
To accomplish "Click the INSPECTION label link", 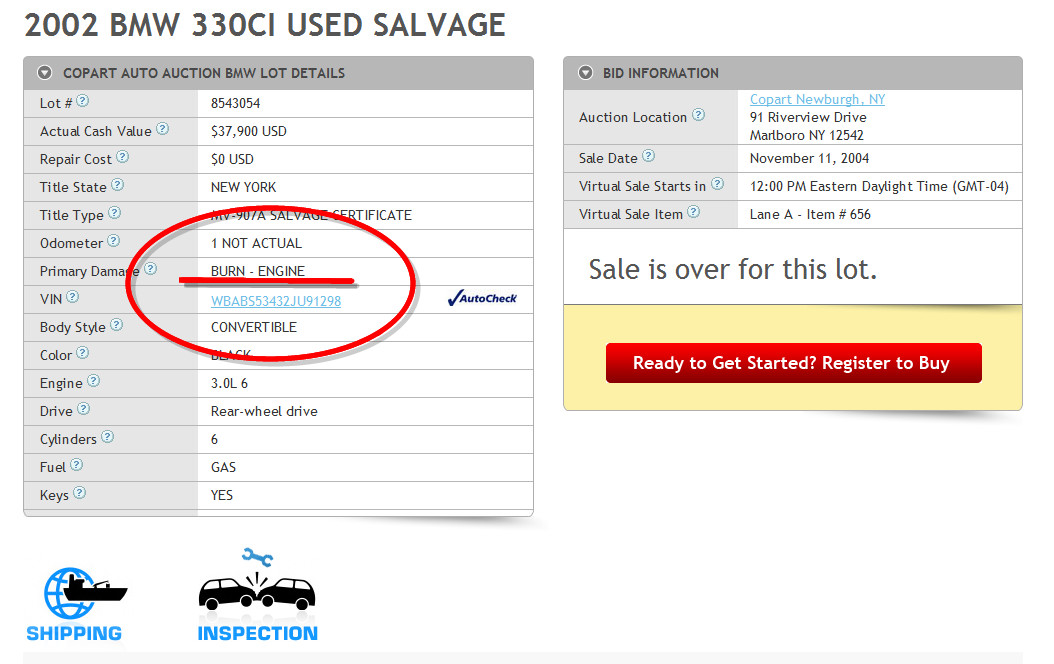I will coord(257,634).
